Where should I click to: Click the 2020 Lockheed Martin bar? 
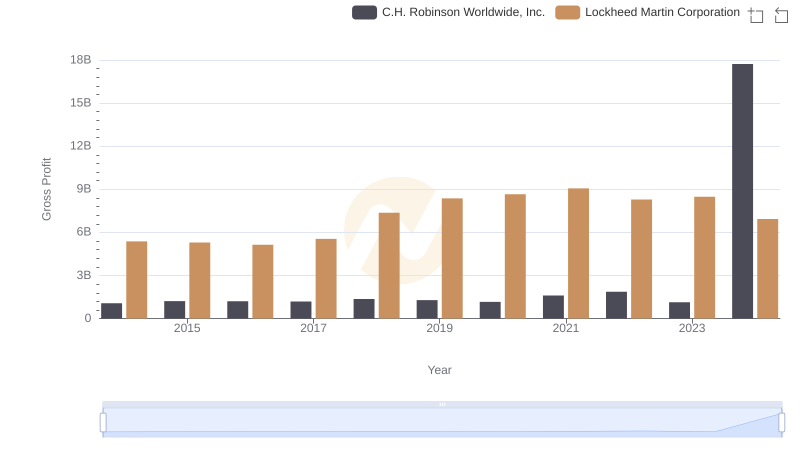tap(515, 256)
